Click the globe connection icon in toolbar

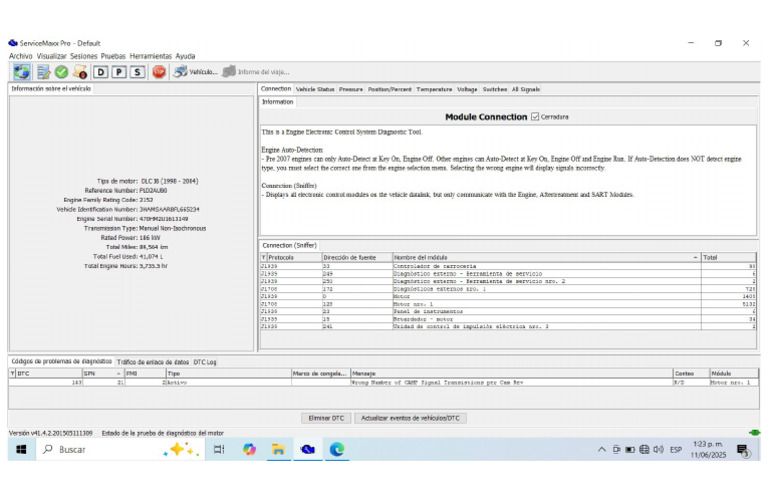click(x=21, y=72)
